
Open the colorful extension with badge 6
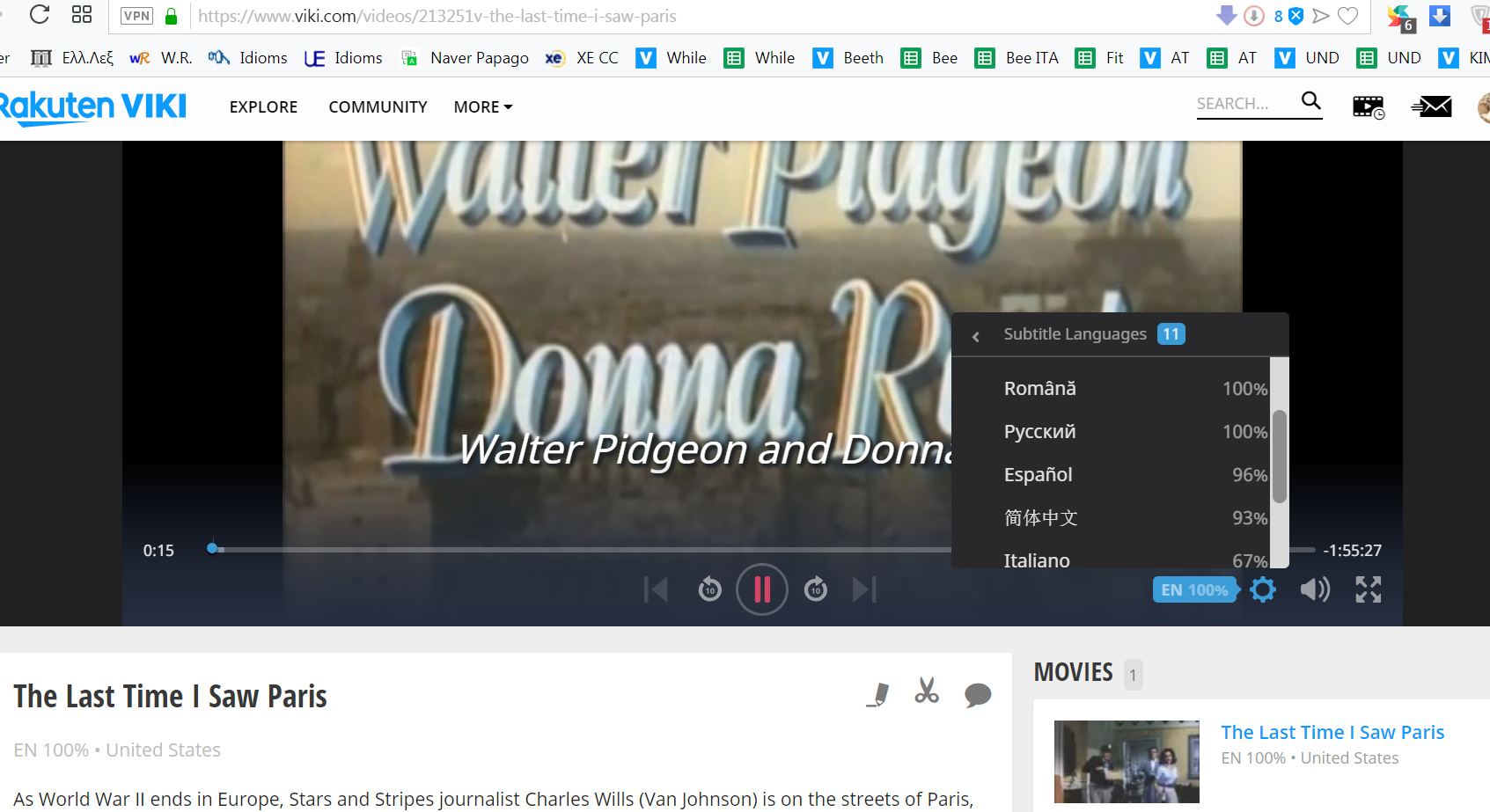tap(1400, 18)
